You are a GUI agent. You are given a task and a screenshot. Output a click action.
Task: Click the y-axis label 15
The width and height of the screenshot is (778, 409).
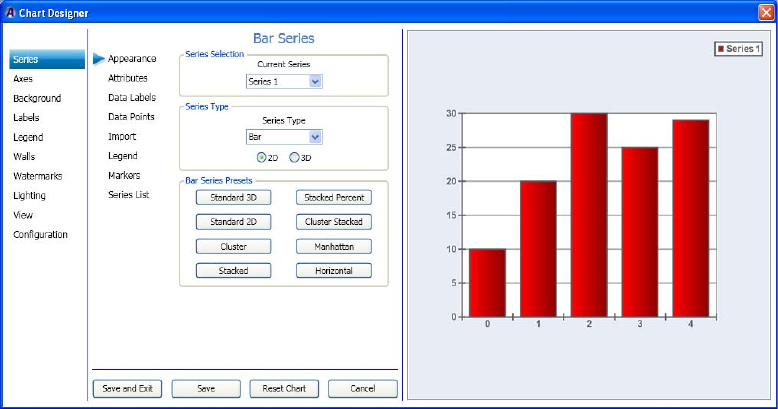point(451,215)
